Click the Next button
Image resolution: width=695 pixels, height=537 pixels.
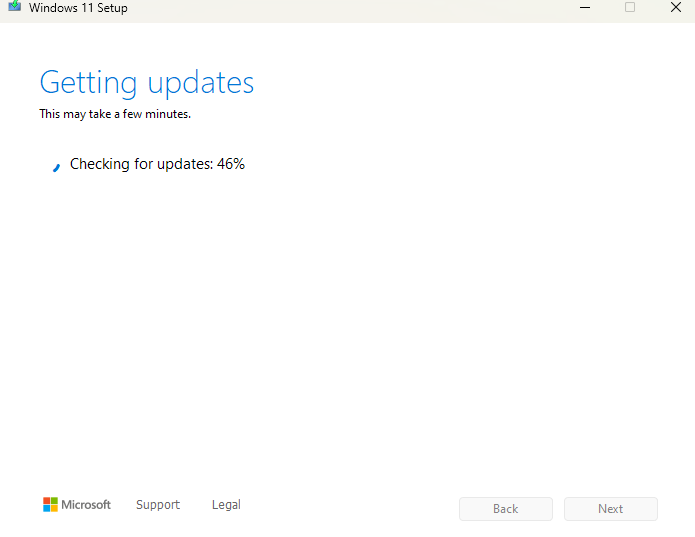(610, 509)
